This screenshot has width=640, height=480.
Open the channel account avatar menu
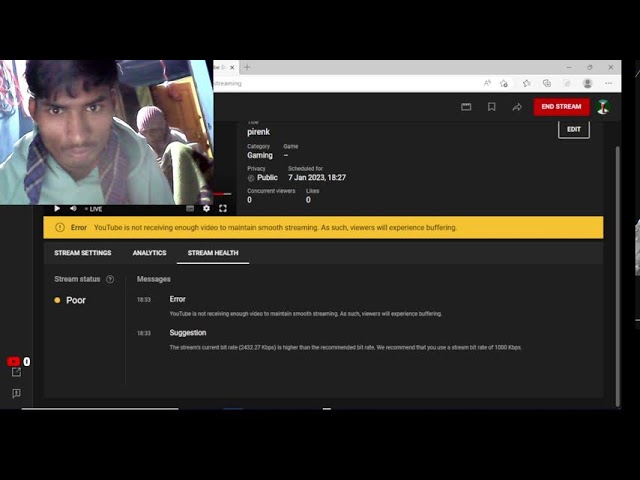[603, 106]
